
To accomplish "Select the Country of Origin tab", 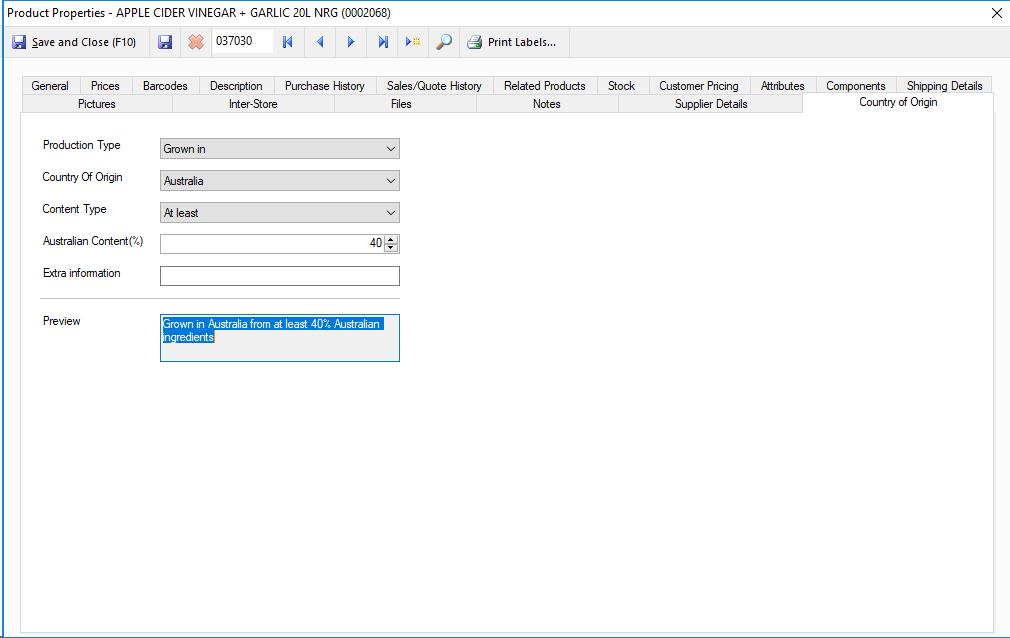I will click(898, 102).
